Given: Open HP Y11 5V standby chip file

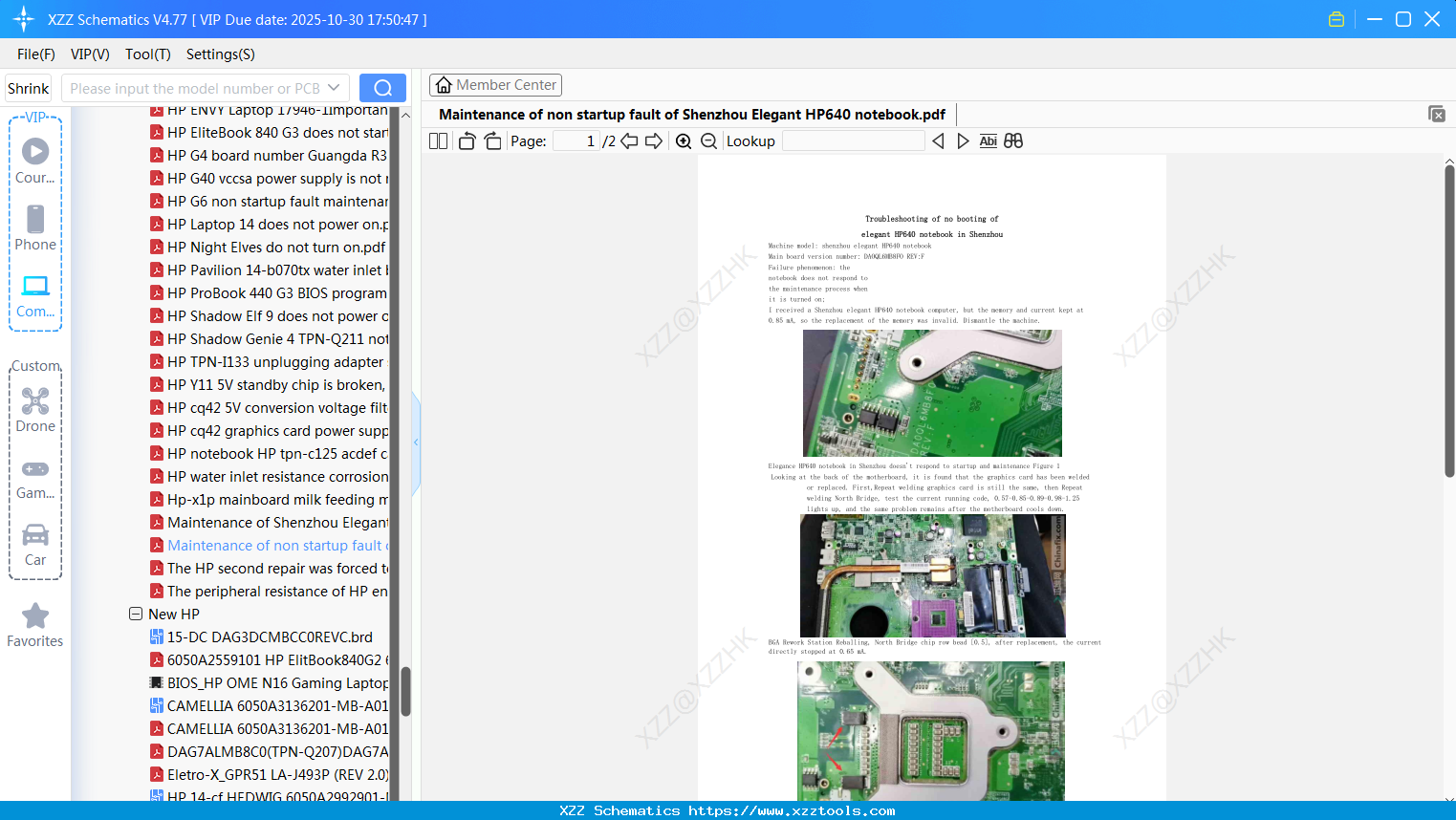Looking at the screenshot, I should pos(269,385).
